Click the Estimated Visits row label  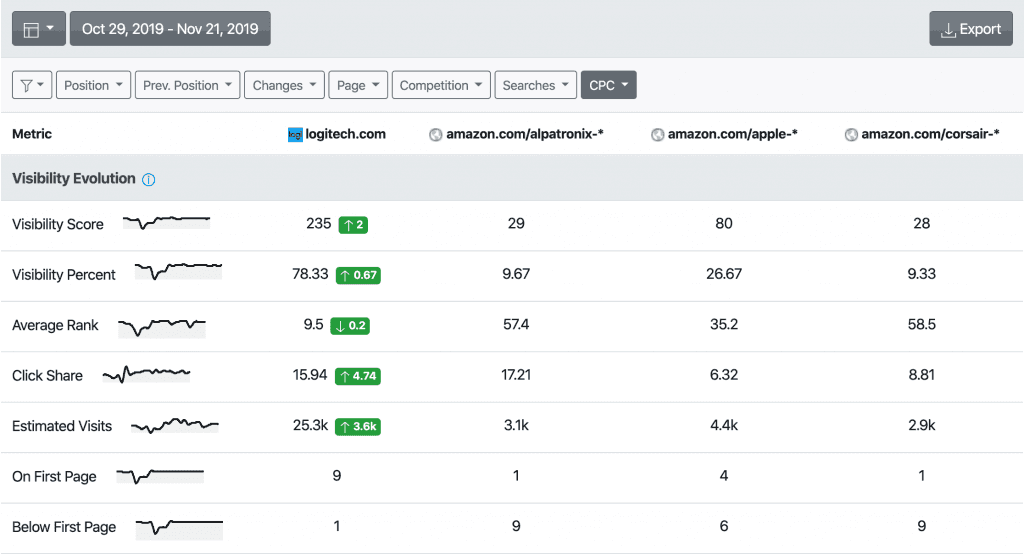pos(62,426)
